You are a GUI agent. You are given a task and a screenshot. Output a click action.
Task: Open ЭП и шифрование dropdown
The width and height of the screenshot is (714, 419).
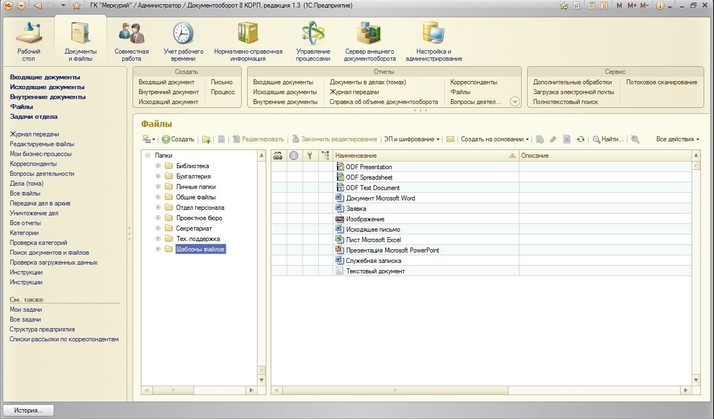click(x=412, y=139)
